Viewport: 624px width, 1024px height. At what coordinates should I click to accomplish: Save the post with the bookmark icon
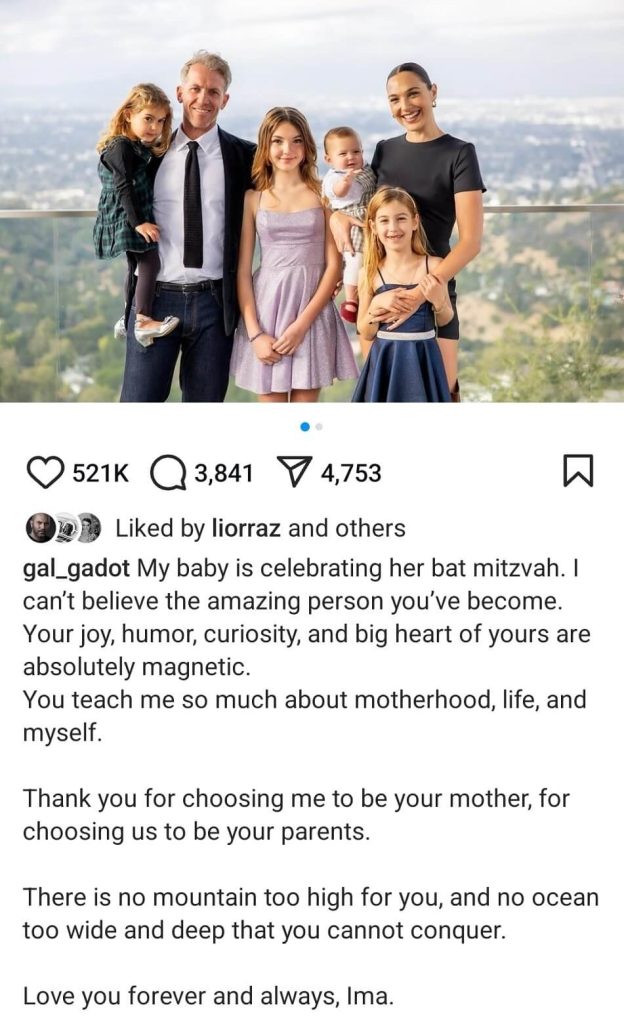coord(578,472)
